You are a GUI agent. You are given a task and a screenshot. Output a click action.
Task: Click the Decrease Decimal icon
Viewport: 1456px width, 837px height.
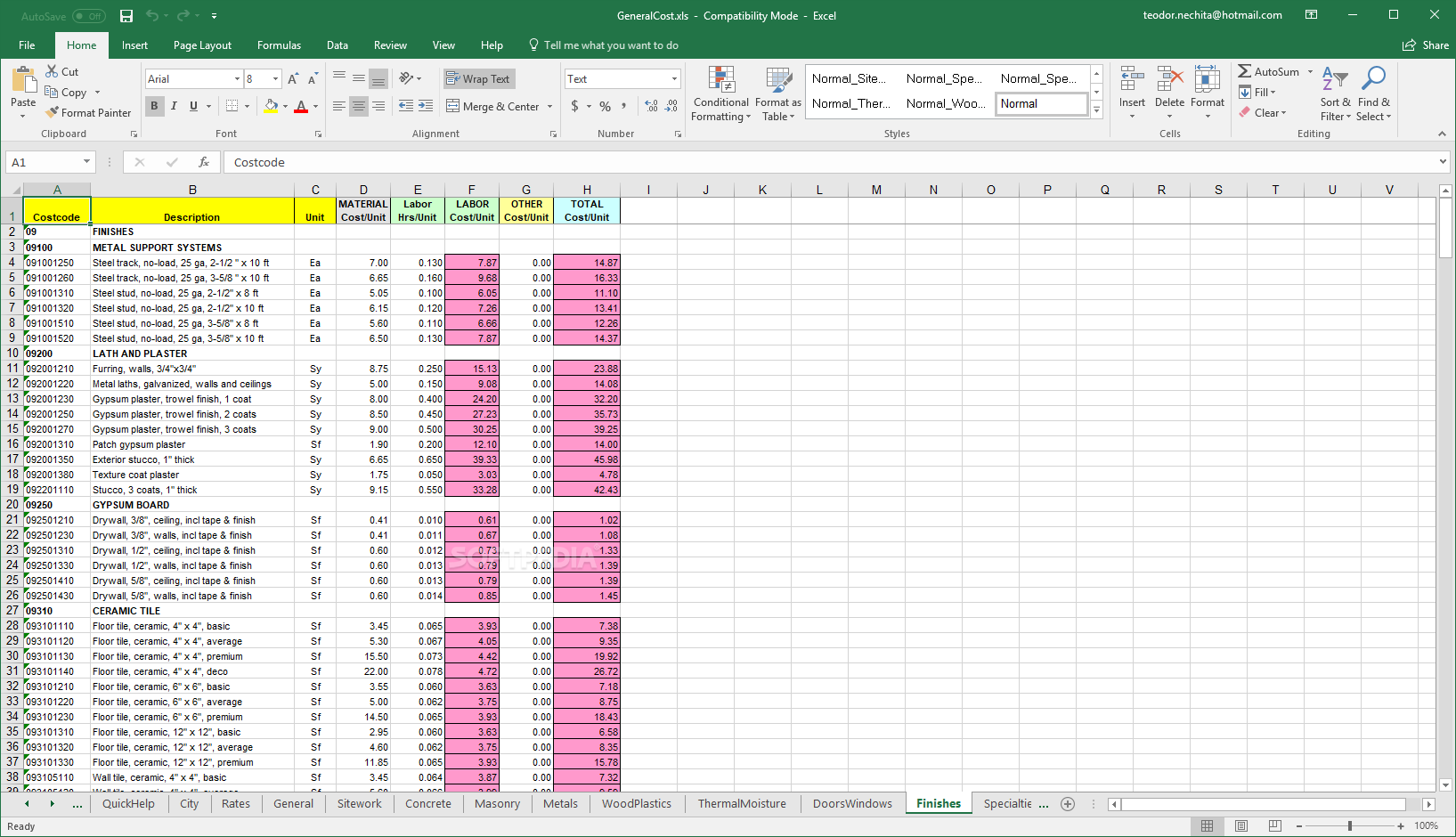point(671,106)
